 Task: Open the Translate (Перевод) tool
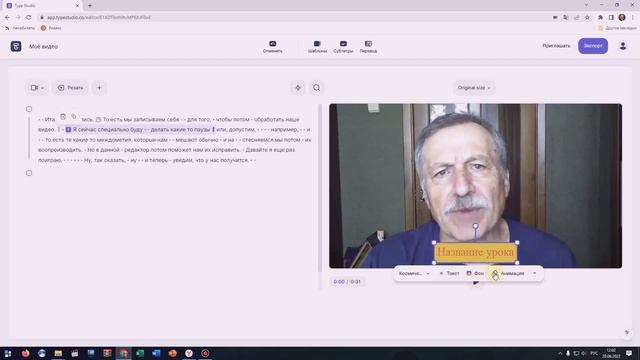point(368,47)
